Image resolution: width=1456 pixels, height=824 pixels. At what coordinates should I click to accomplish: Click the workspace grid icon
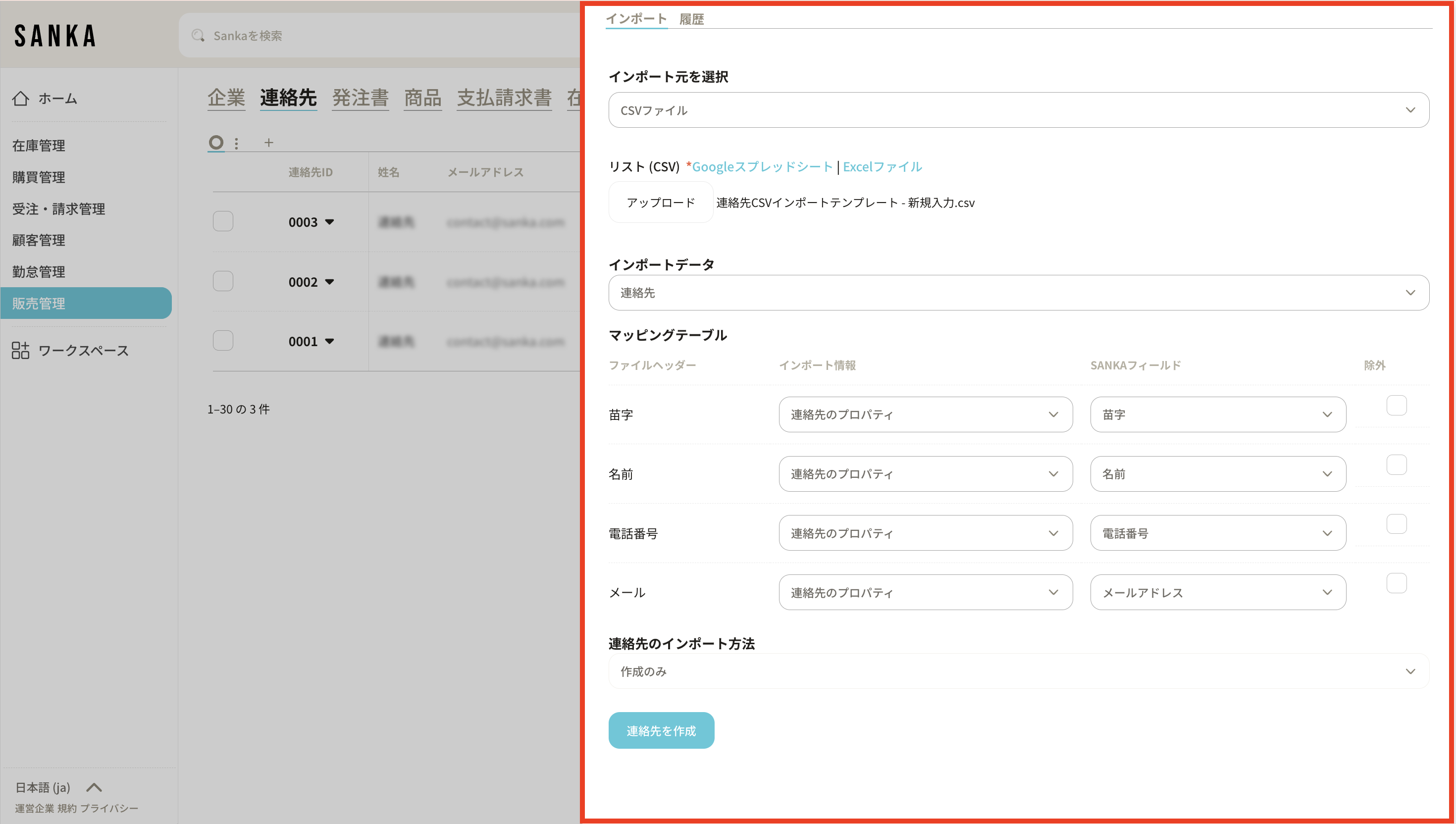click(20, 350)
